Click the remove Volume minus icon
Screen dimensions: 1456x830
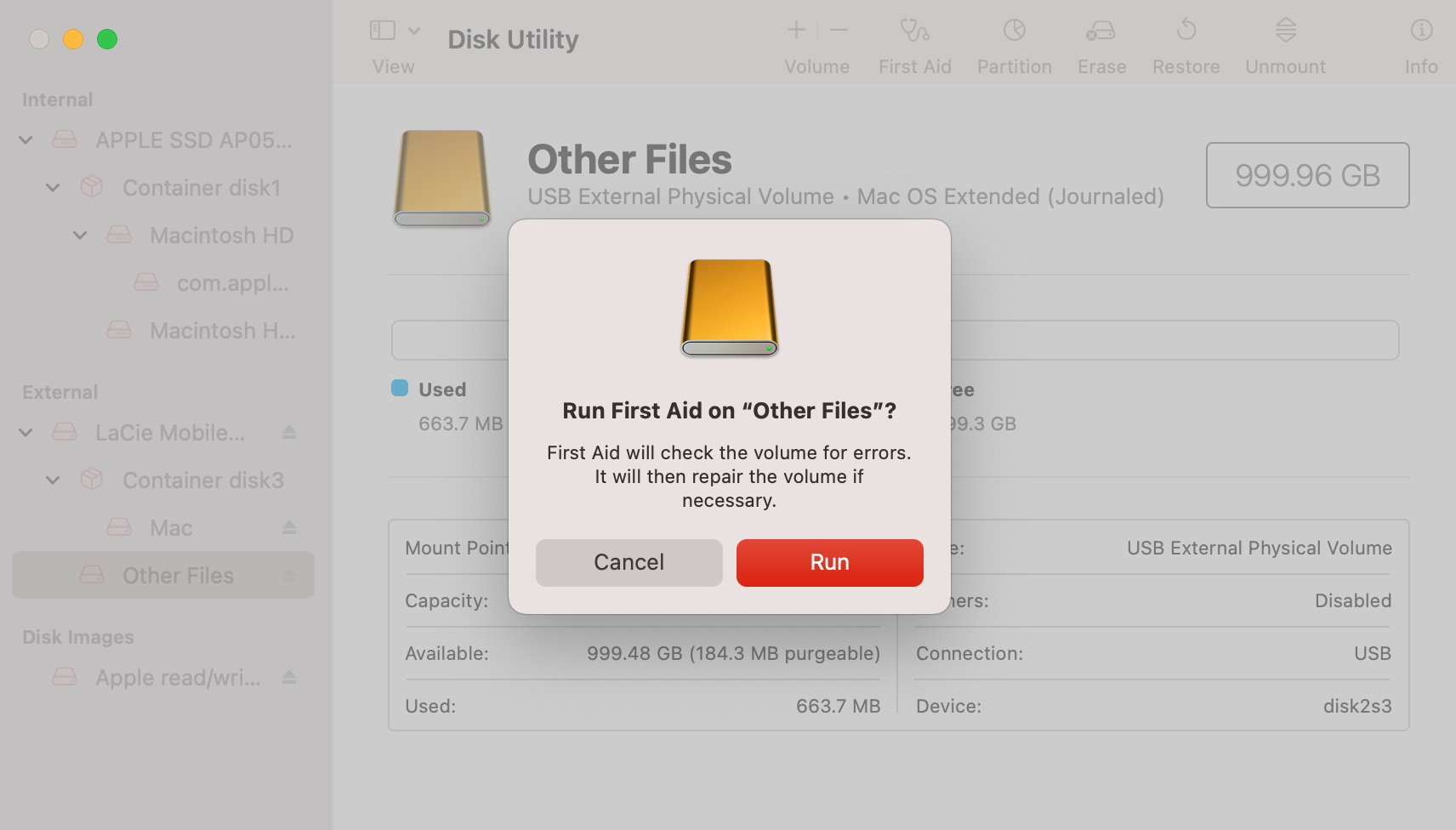pyautogui.click(x=839, y=31)
